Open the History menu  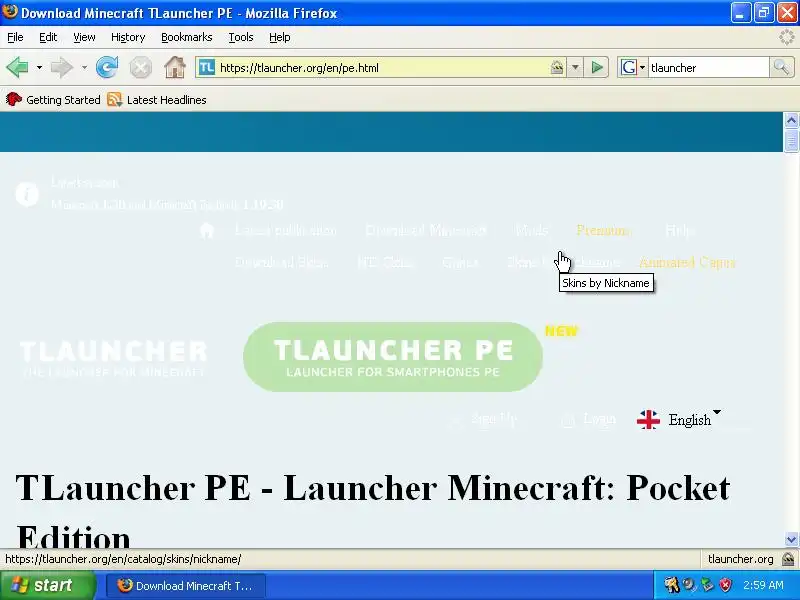(x=128, y=37)
